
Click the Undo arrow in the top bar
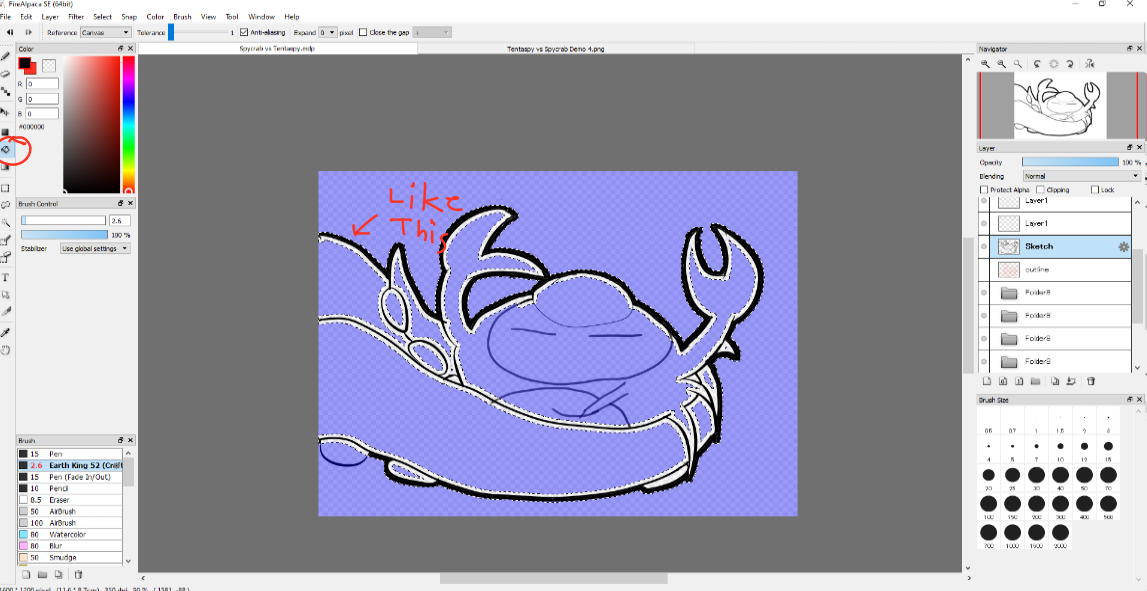[10, 32]
